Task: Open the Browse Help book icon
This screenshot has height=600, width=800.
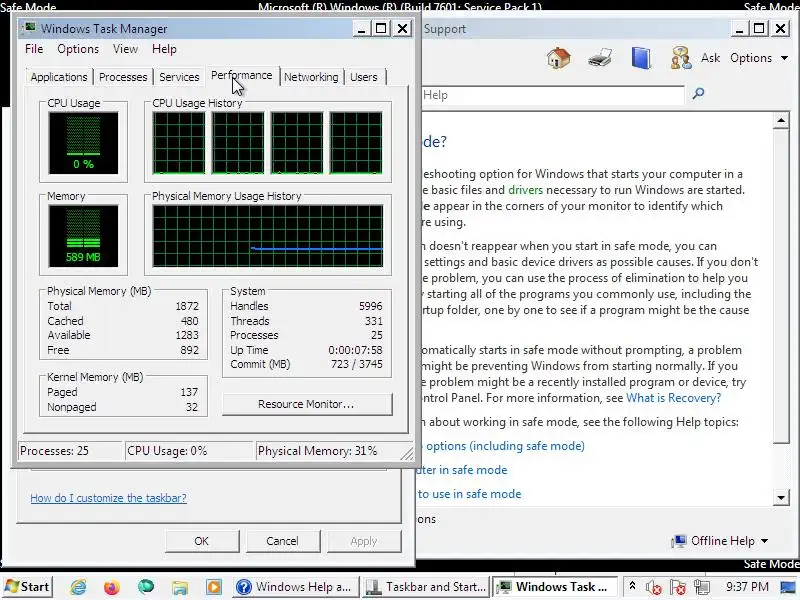Action: [641, 58]
